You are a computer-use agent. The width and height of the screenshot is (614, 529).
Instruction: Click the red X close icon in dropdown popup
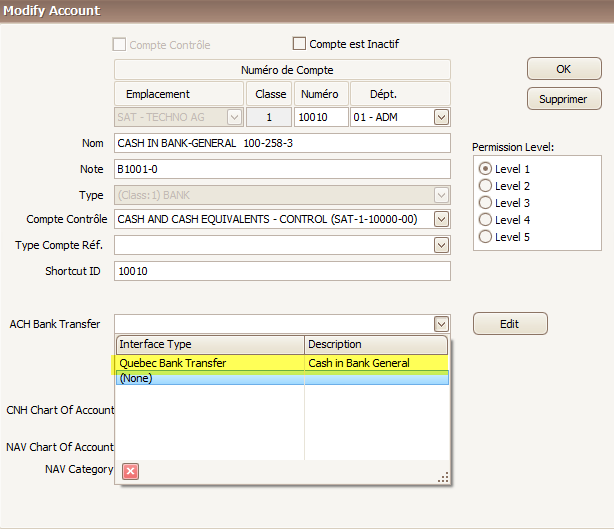130,471
